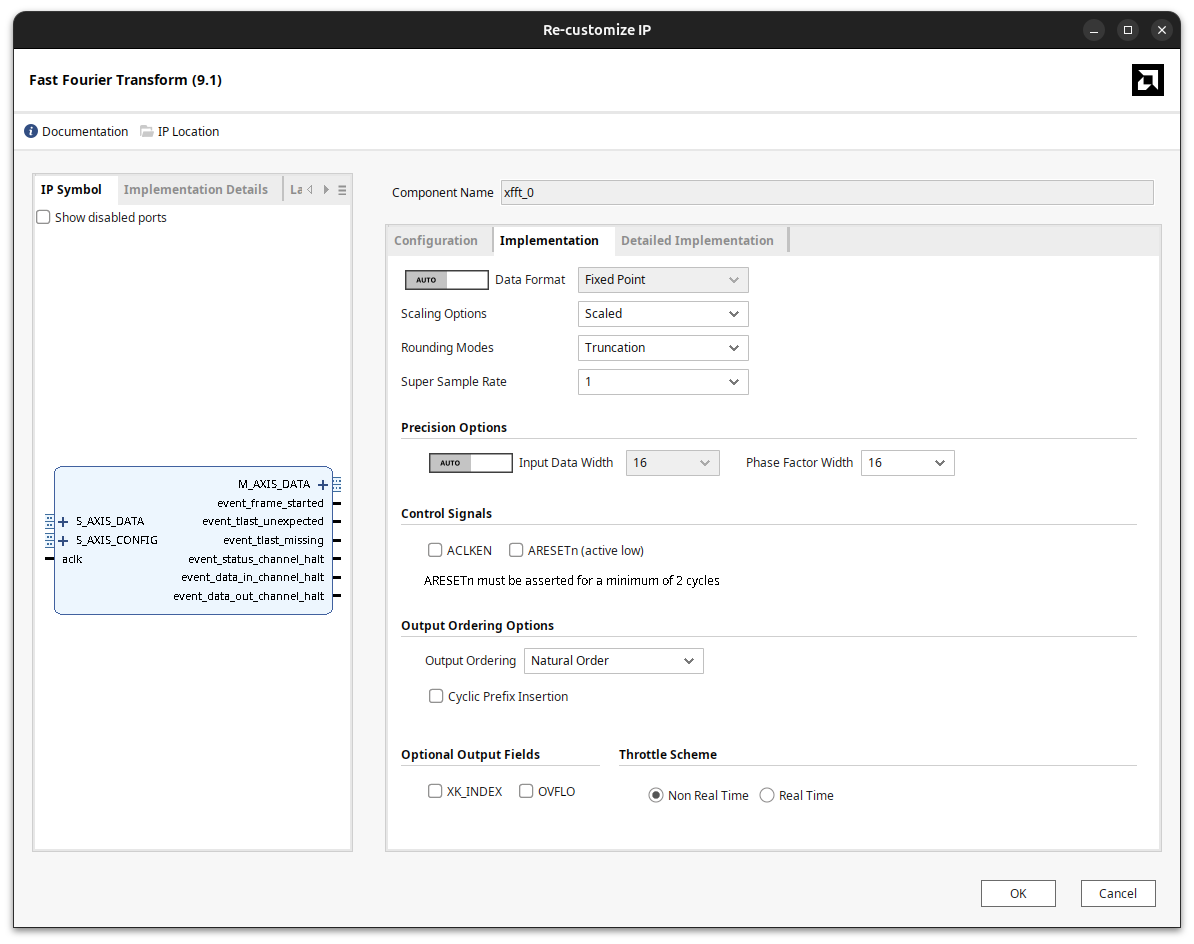1194x944 pixels.
Task: Open the Data Format dropdown
Action: coord(663,280)
